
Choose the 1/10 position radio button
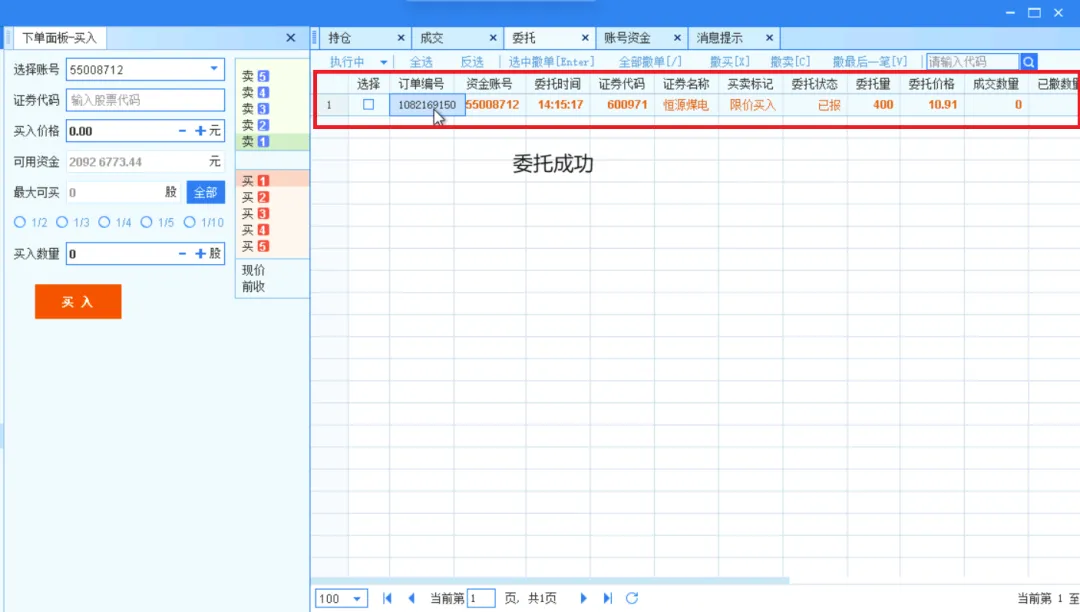coord(189,222)
